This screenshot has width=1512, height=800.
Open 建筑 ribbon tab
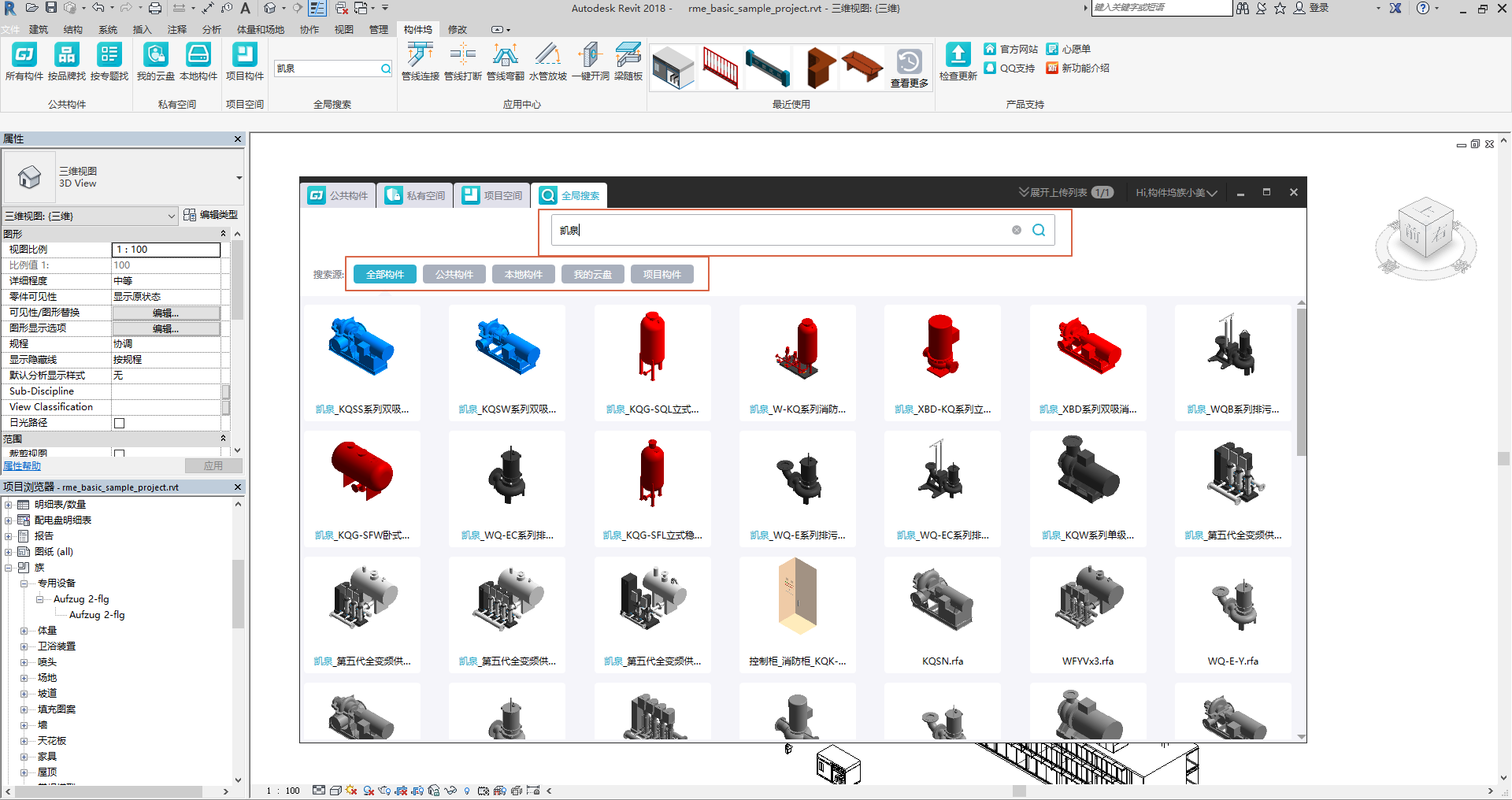[39, 29]
